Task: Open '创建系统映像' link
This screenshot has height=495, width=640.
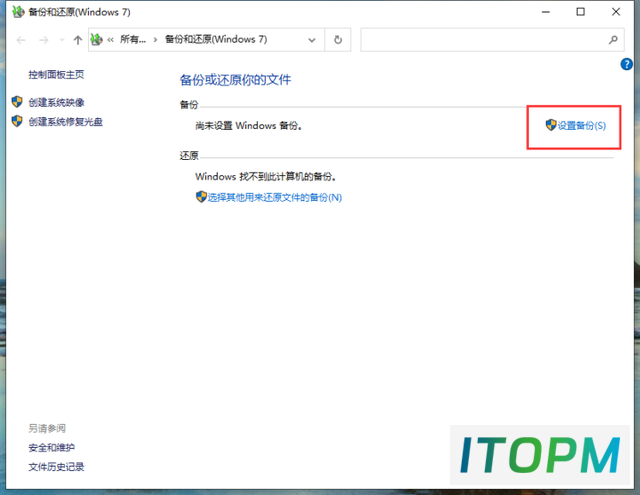Action: [x=56, y=102]
